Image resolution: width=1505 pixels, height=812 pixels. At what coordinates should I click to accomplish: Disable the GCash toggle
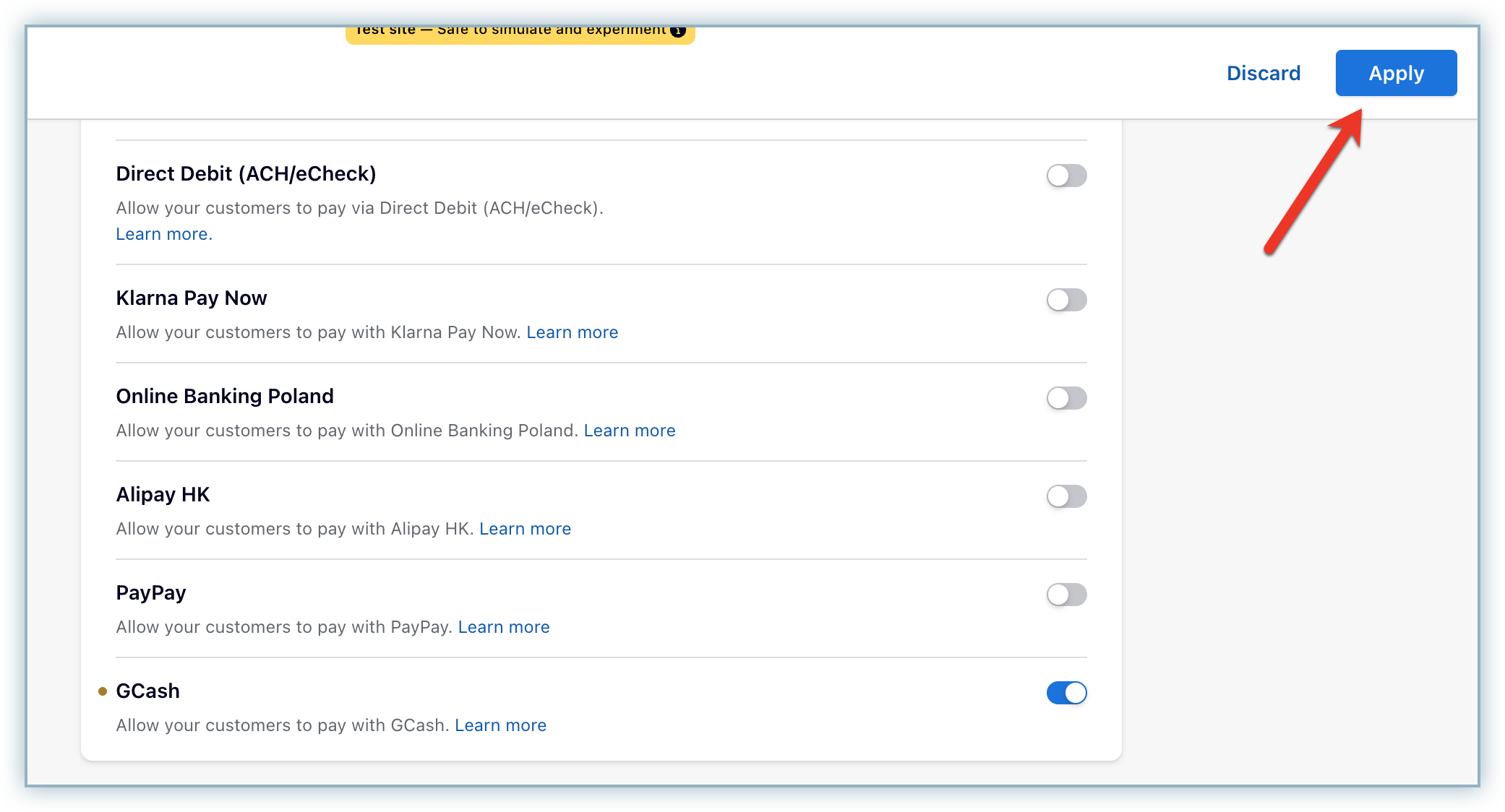coord(1066,693)
